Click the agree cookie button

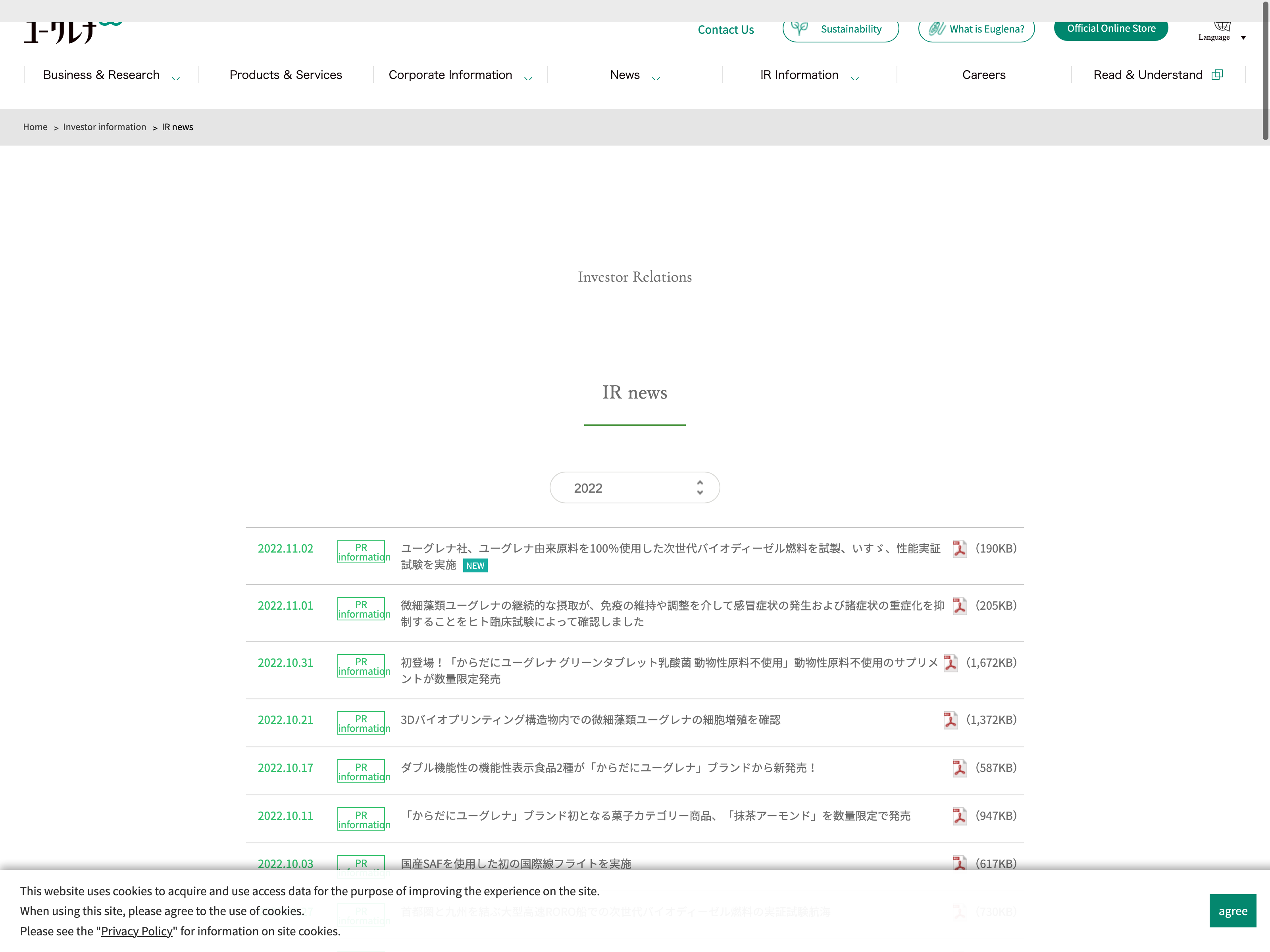1232,911
